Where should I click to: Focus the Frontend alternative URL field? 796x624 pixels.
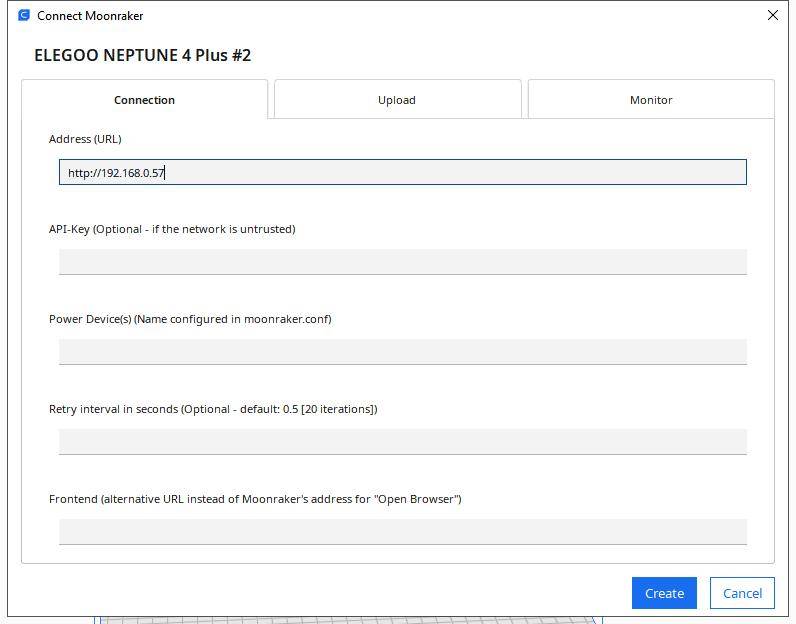403,532
